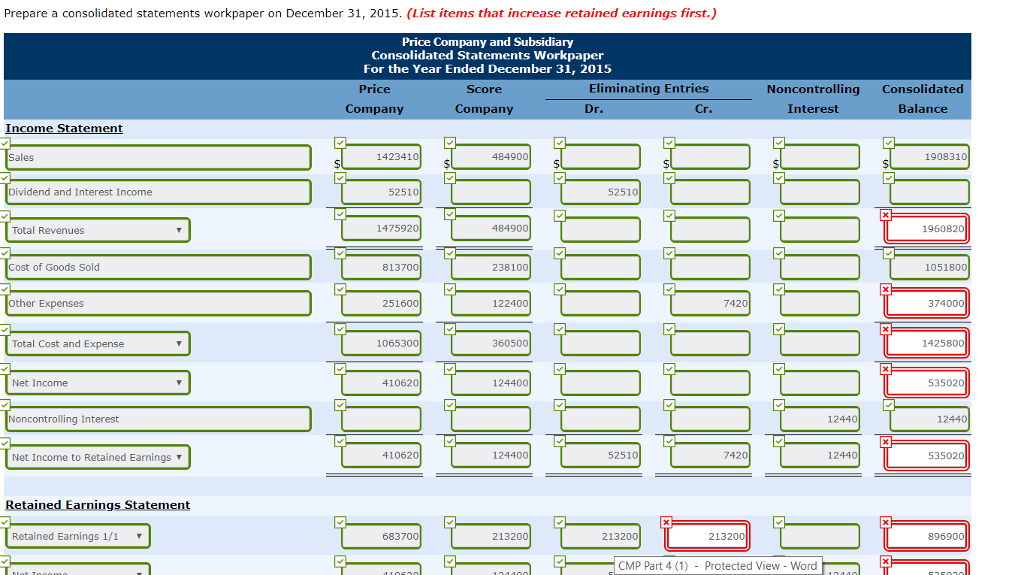
Task: Click the Consolidated Balance column header
Action: pyautogui.click(x=923, y=99)
